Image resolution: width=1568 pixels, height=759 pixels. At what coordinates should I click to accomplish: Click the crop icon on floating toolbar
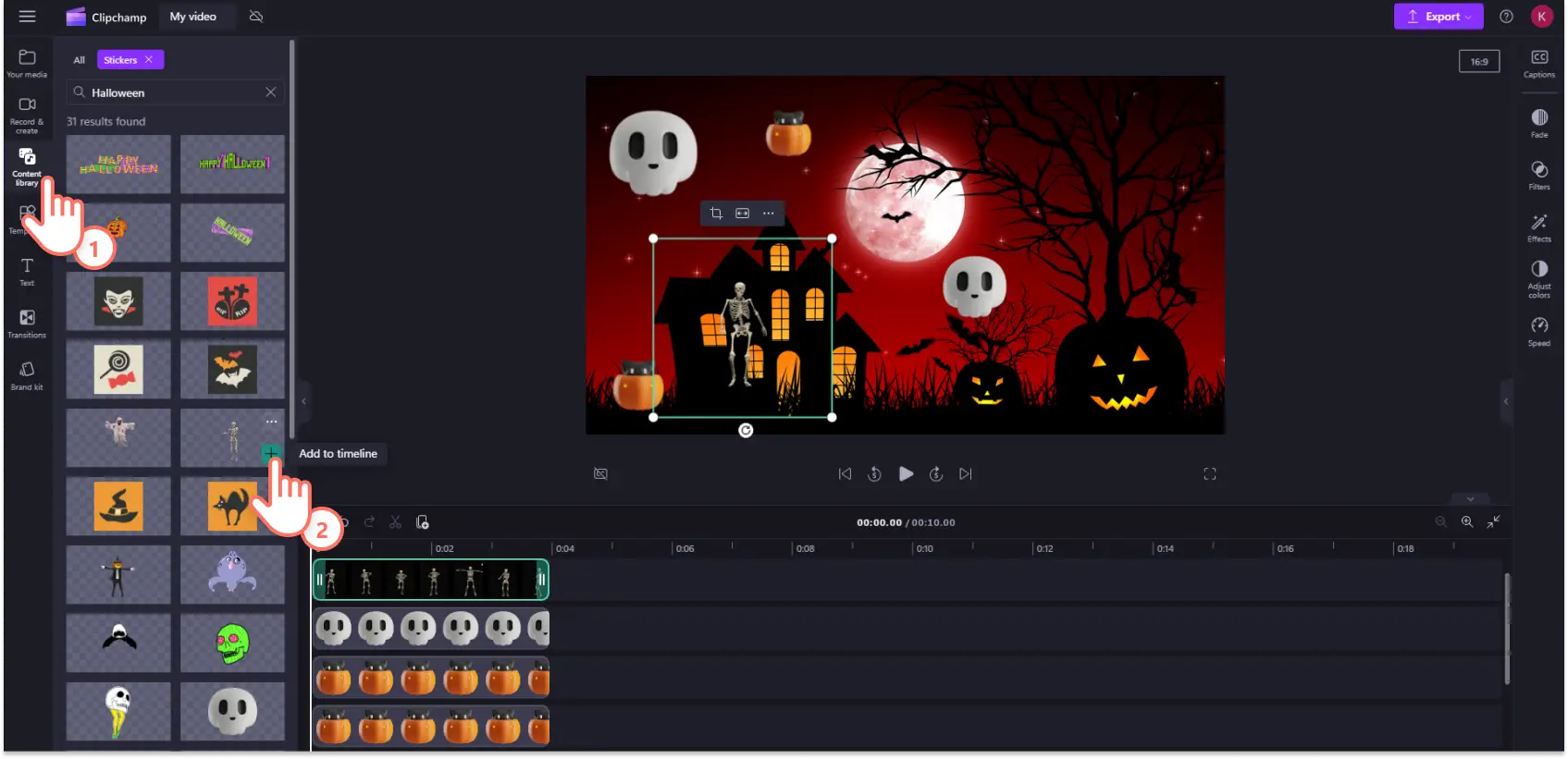point(716,214)
